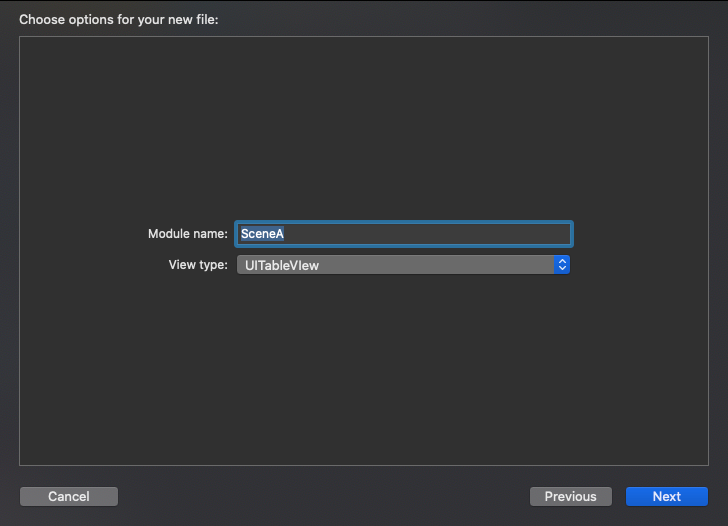This screenshot has width=728, height=526.
Task: Cancel the new file dialog
Action: click(x=69, y=496)
